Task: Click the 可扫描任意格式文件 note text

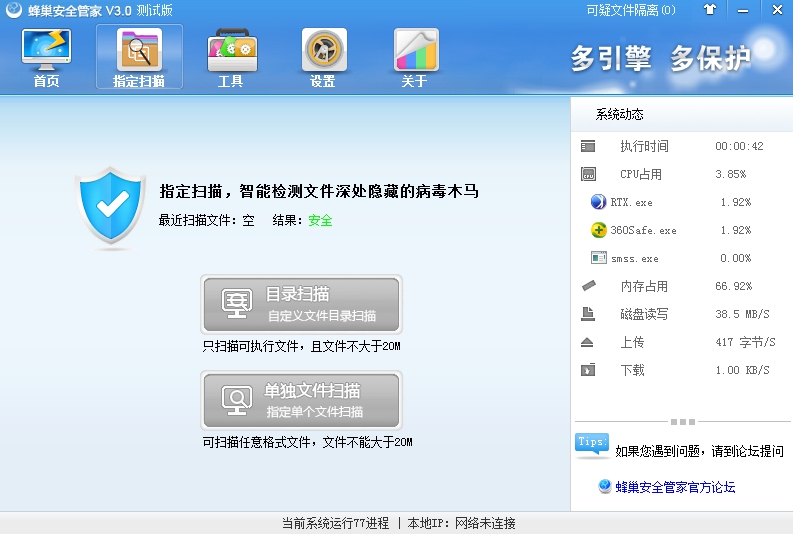Action: pos(307,442)
